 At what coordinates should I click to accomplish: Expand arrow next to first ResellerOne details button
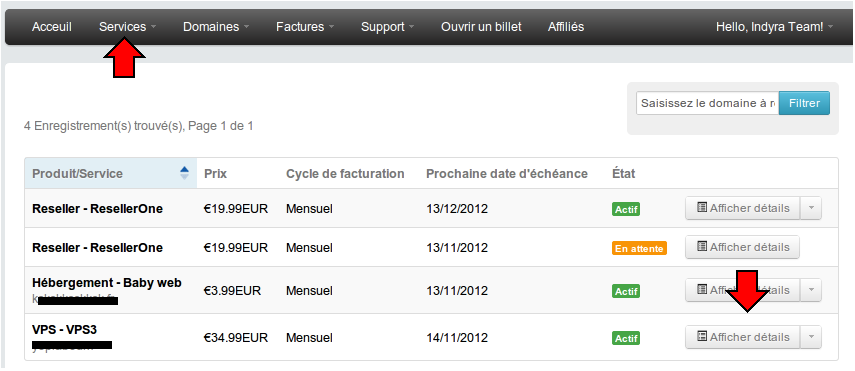coord(811,208)
